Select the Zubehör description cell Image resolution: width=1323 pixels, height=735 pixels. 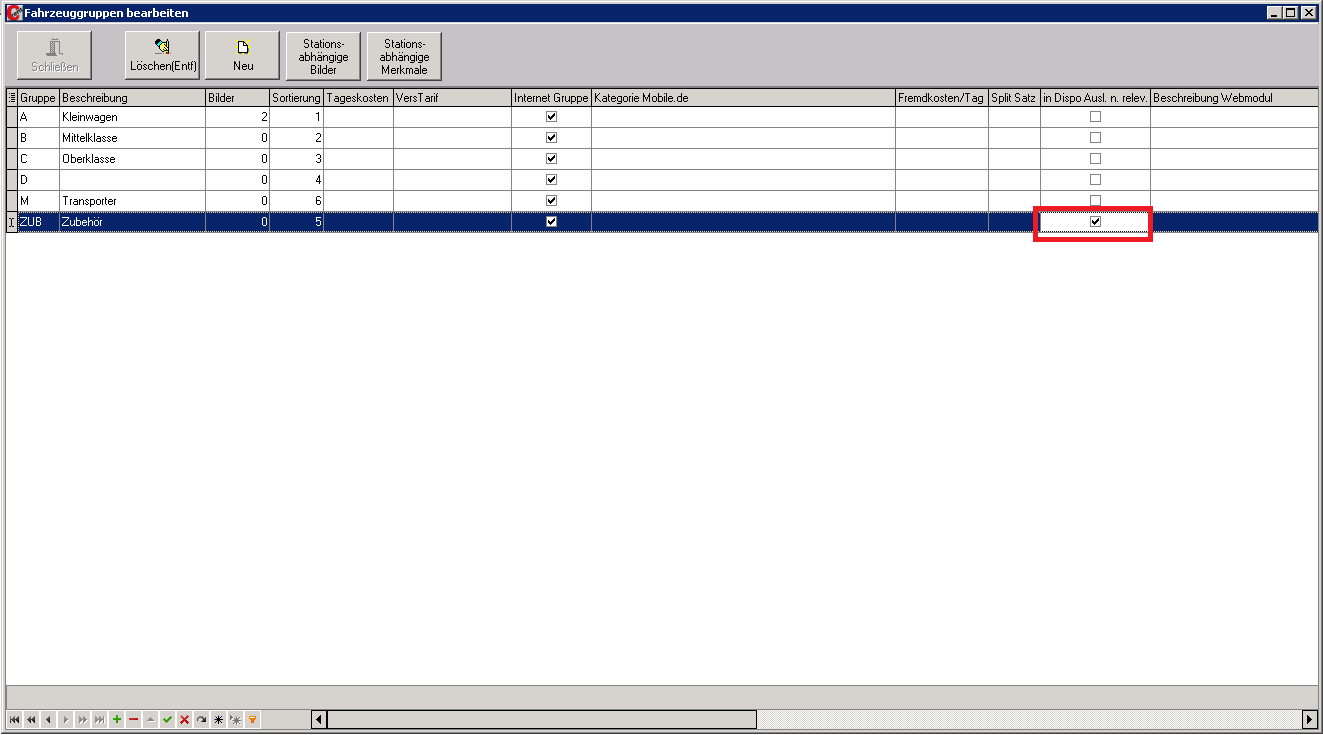tap(132, 222)
